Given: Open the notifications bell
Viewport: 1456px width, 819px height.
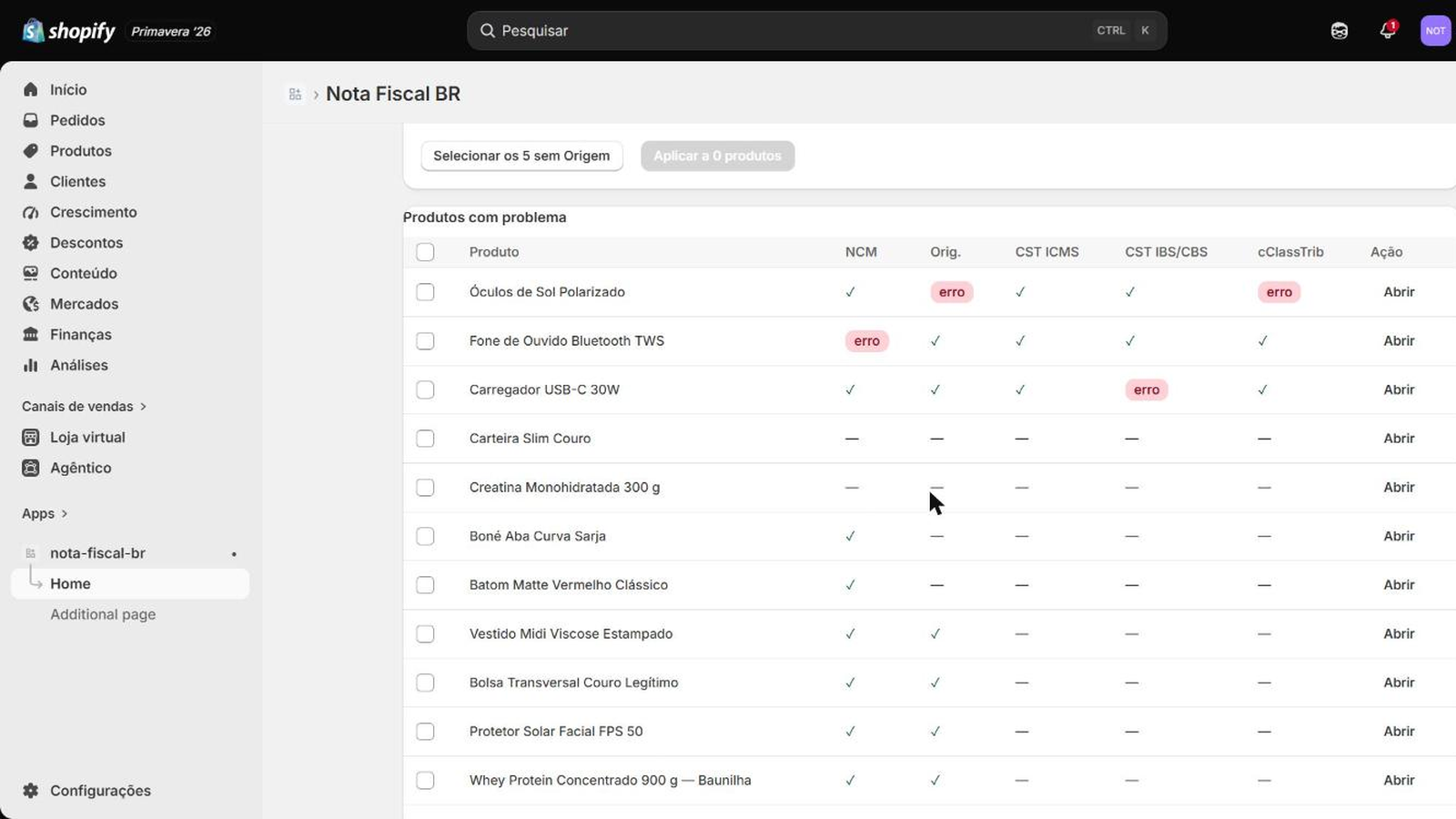Looking at the screenshot, I should click(x=1388, y=30).
